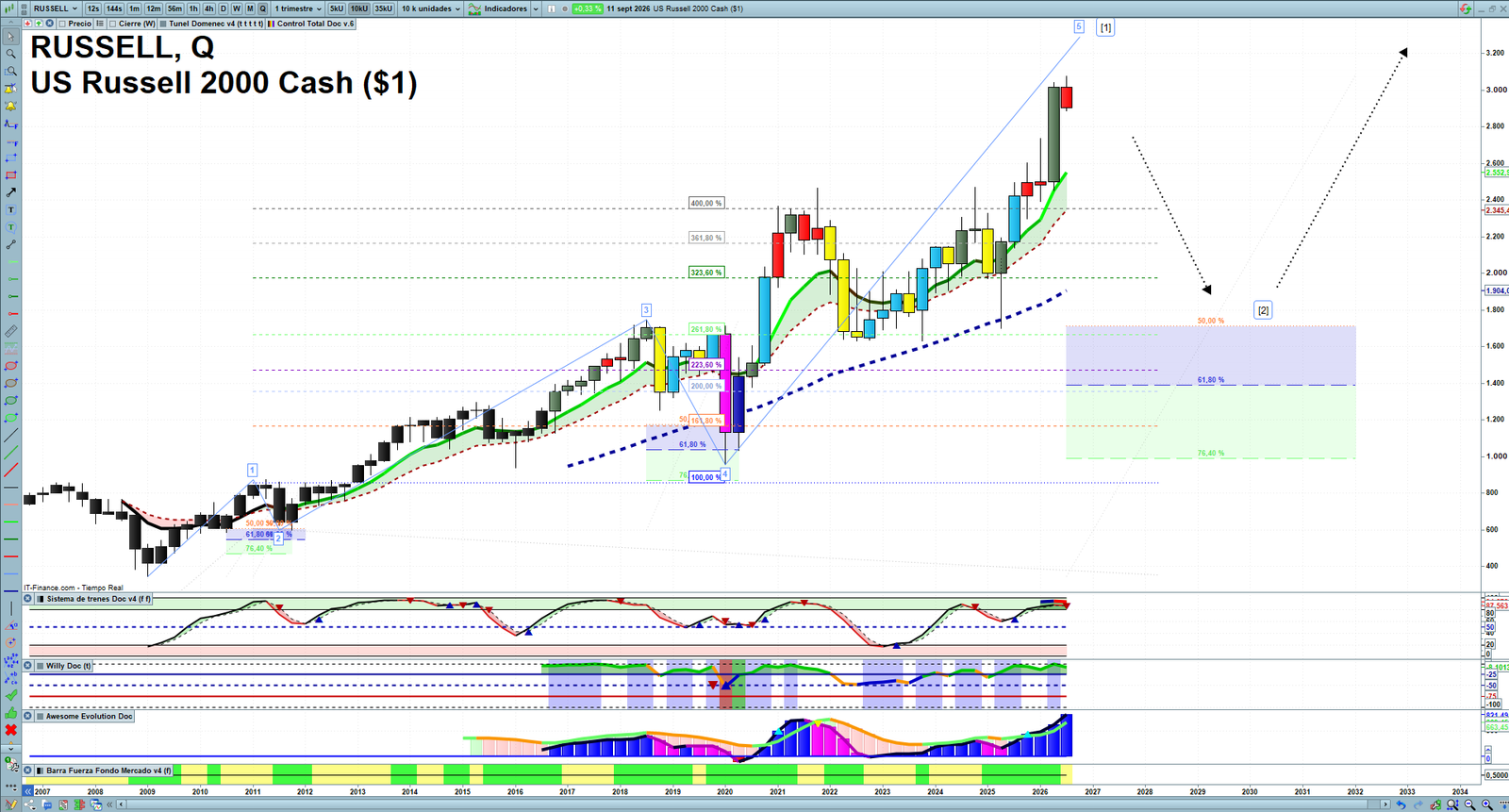Click the red X delete tool
Screen dimensions: 1509x812
[x=11, y=730]
